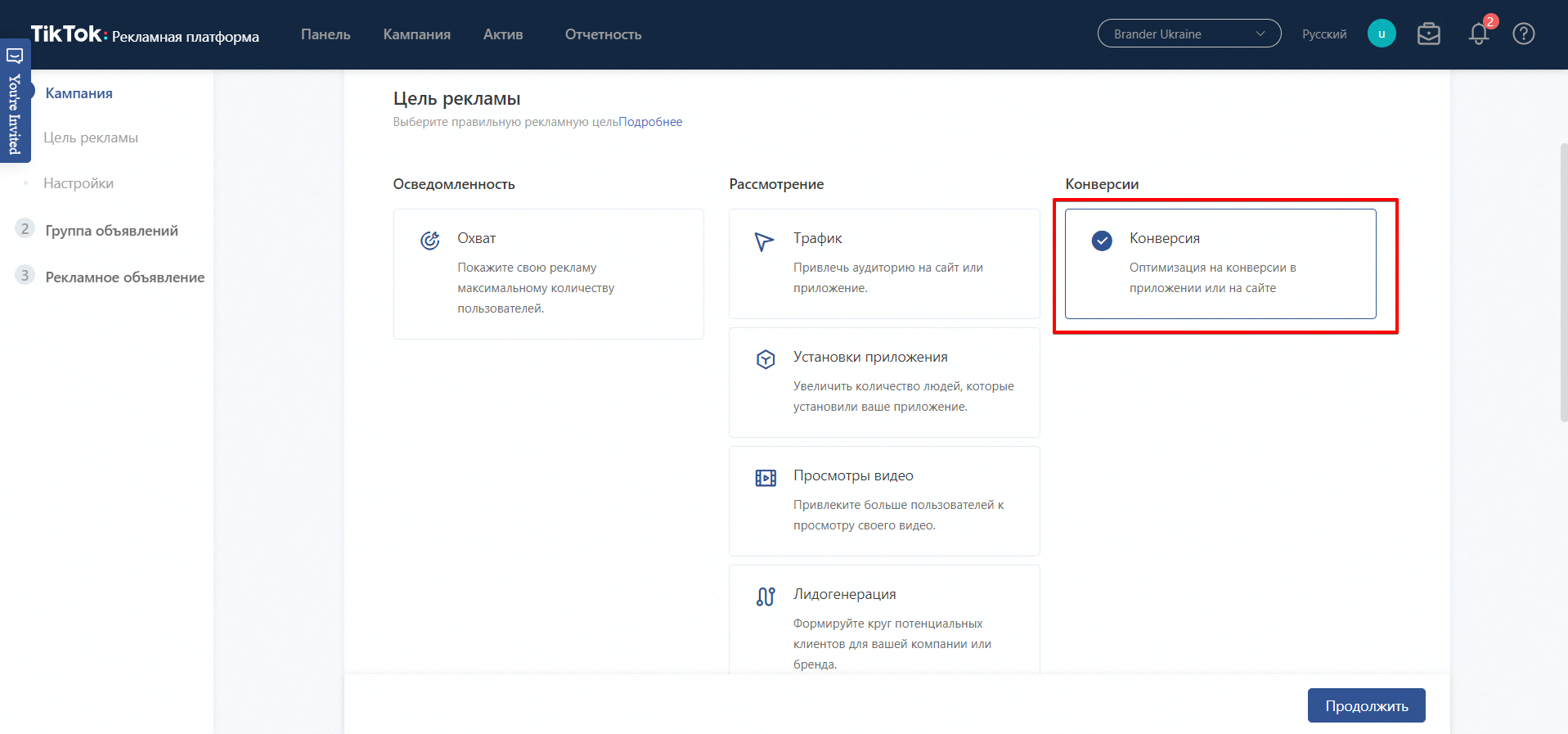
Task: Click the Traffic (Трафик) cursor icon
Action: [x=764, y=241]
